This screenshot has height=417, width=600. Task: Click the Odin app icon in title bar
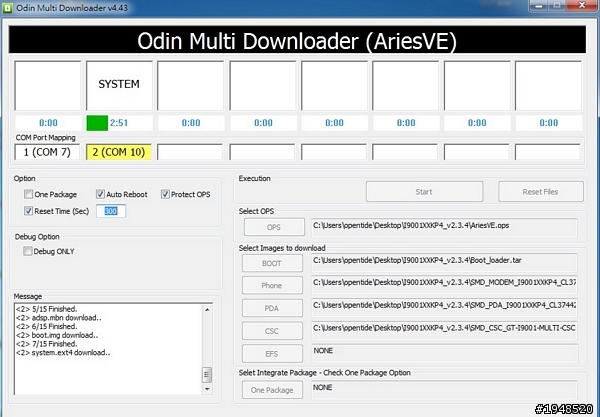pos(7,8)
